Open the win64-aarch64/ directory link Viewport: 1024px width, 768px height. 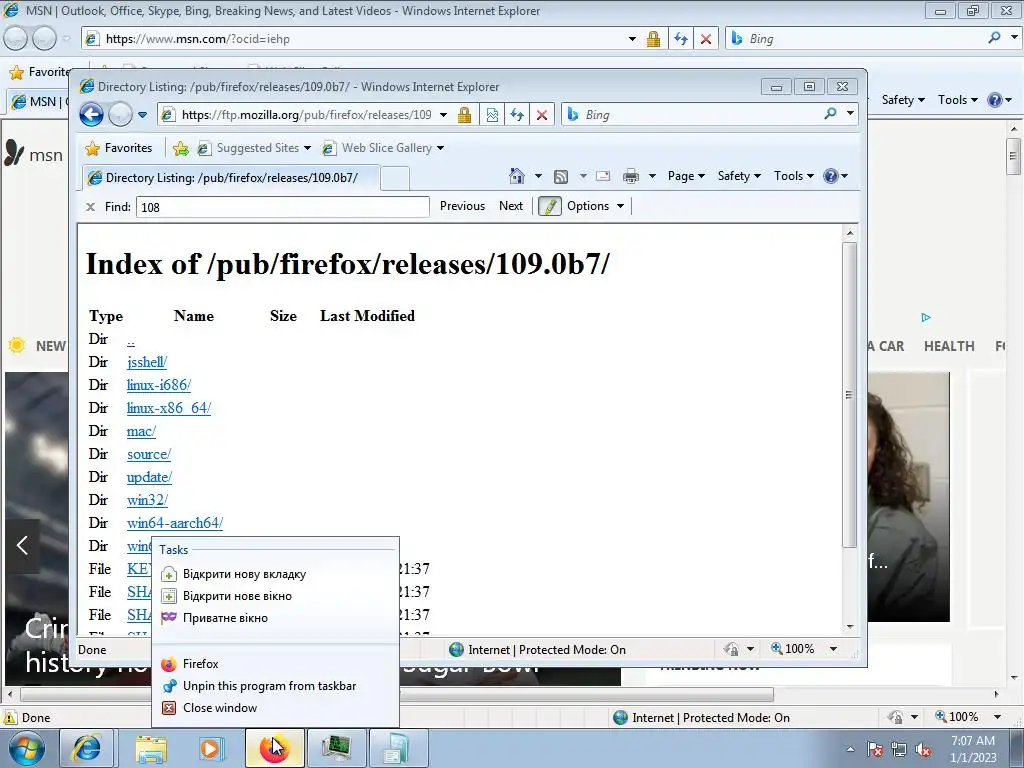click(x=175, y=522)
